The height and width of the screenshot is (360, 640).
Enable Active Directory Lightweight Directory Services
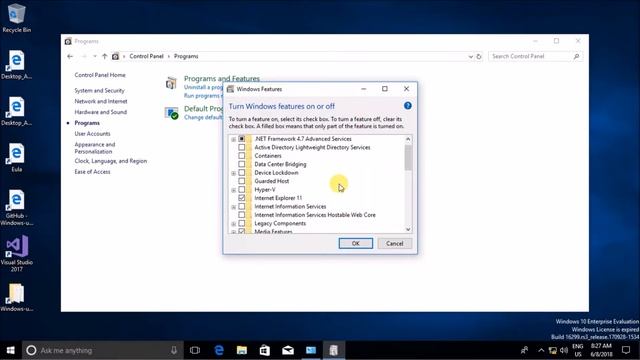tap(242, 147)
